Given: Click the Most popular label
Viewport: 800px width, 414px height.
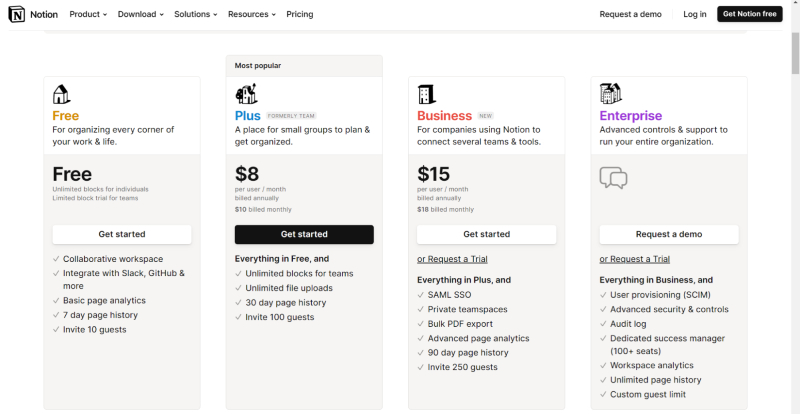Looking at the screenshot, I should (258, 66).
